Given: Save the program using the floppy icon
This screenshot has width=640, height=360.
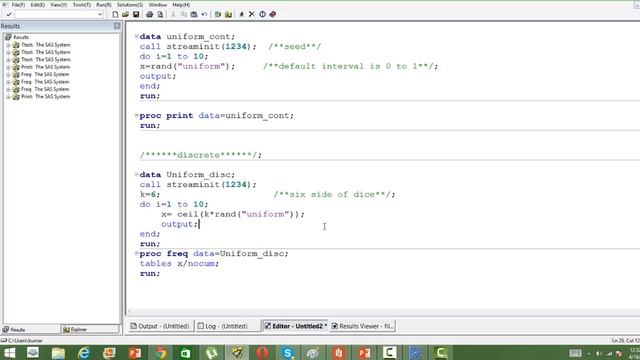Looking at the screenshot, I should point(136,14).
